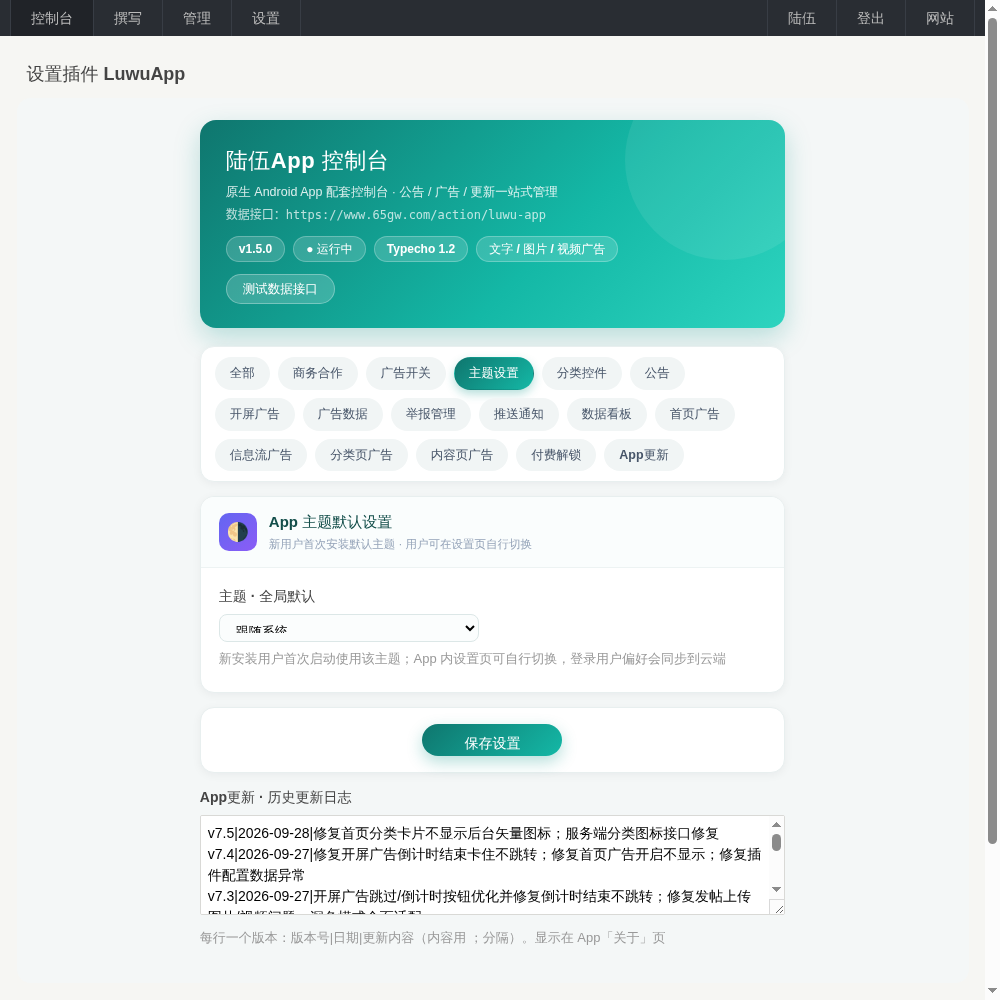1000x1000 pixels.
Task: Select the 开屏广告 tab
Action: pyautogui.click(x=254, y=414)
